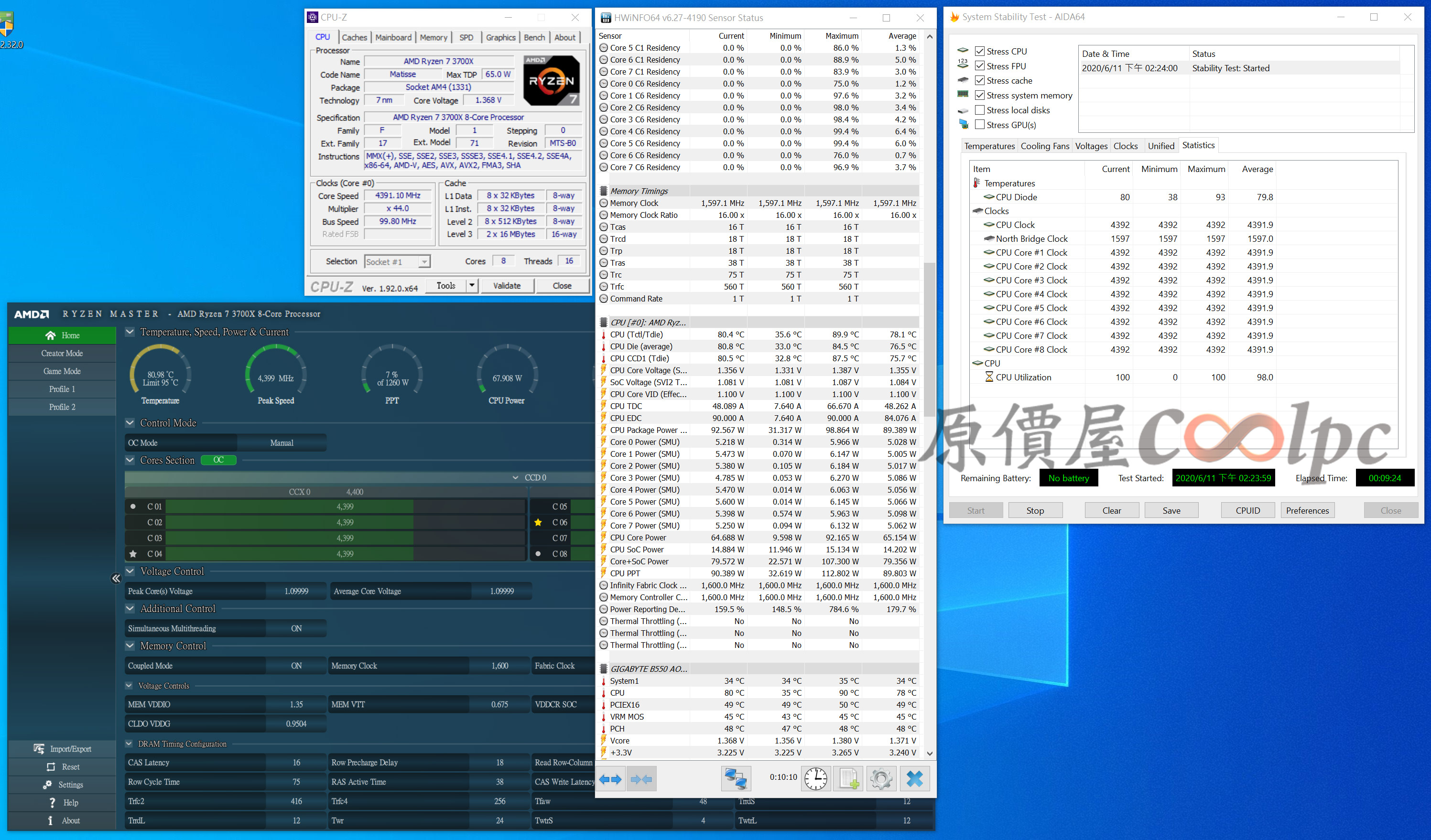Screen dimensions: 1431x840
Task: Click HWiNFO scroll down arrow
Action: [x=930, y=753]
